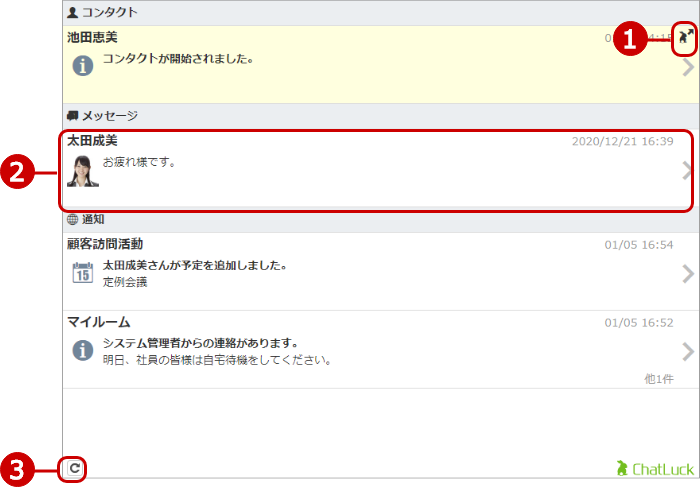Screen dimensions: 700x487
Task: Click the お疲れ様です。 message text
Action: tap(139, 161)
